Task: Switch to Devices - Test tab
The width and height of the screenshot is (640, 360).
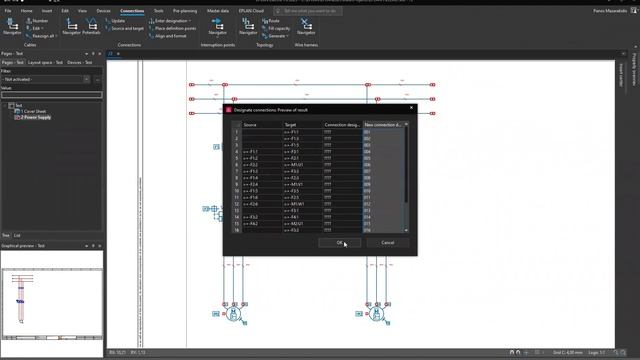Action: (80, 62)
